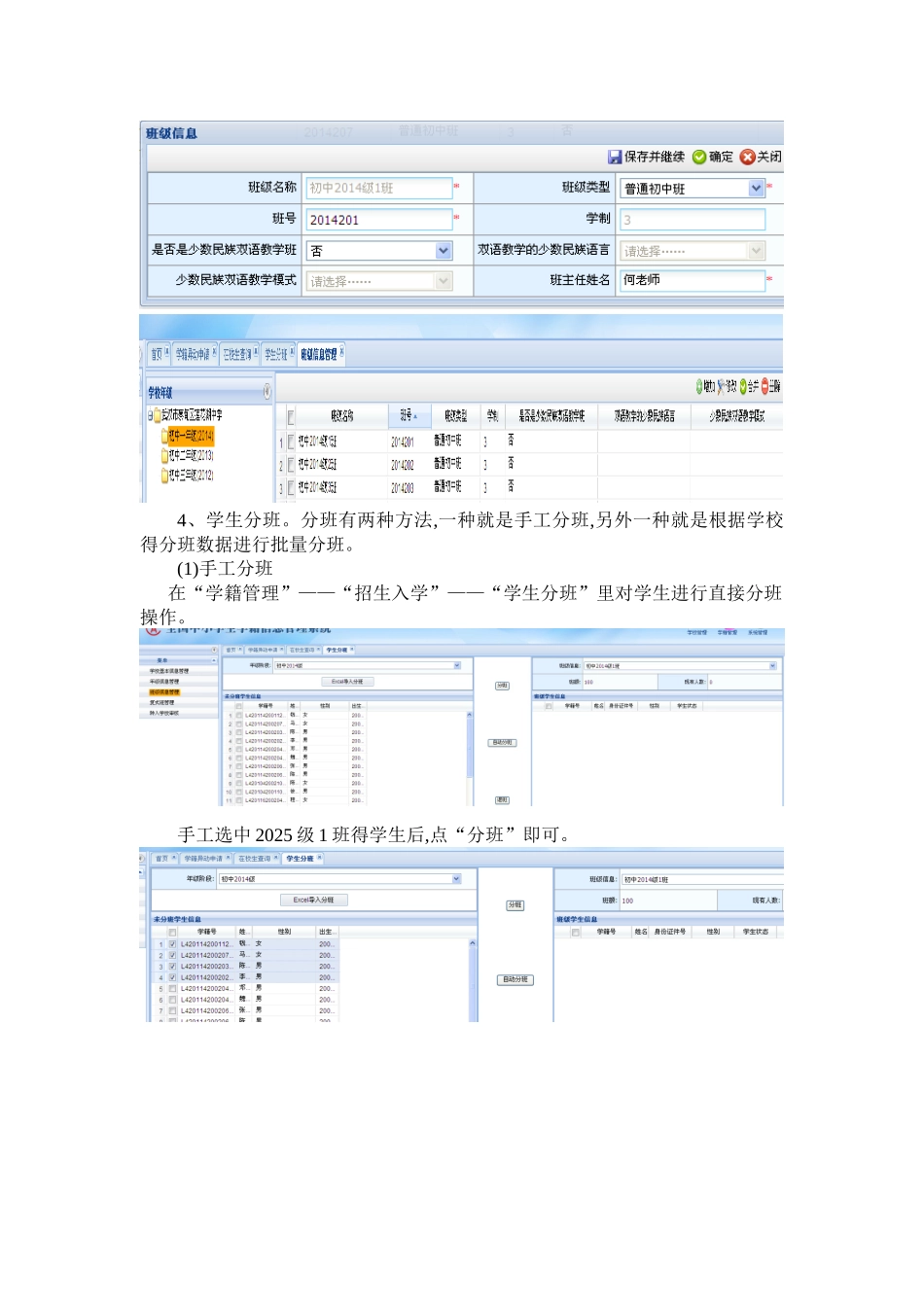Screen dimensions: 924x1307
Task: Tick the header select-all checkbox in the class grid
Action: coord(291,416)
